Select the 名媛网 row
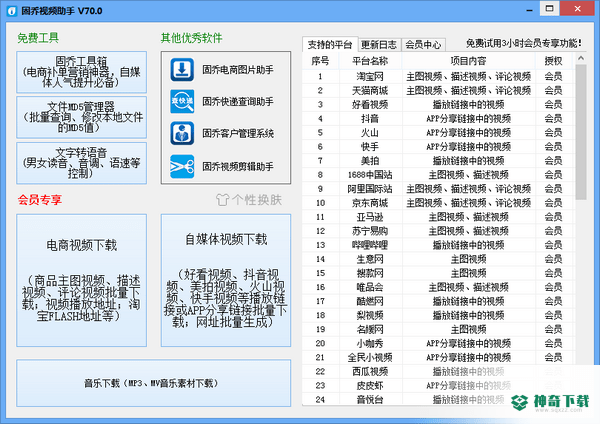 pos(439,329)
